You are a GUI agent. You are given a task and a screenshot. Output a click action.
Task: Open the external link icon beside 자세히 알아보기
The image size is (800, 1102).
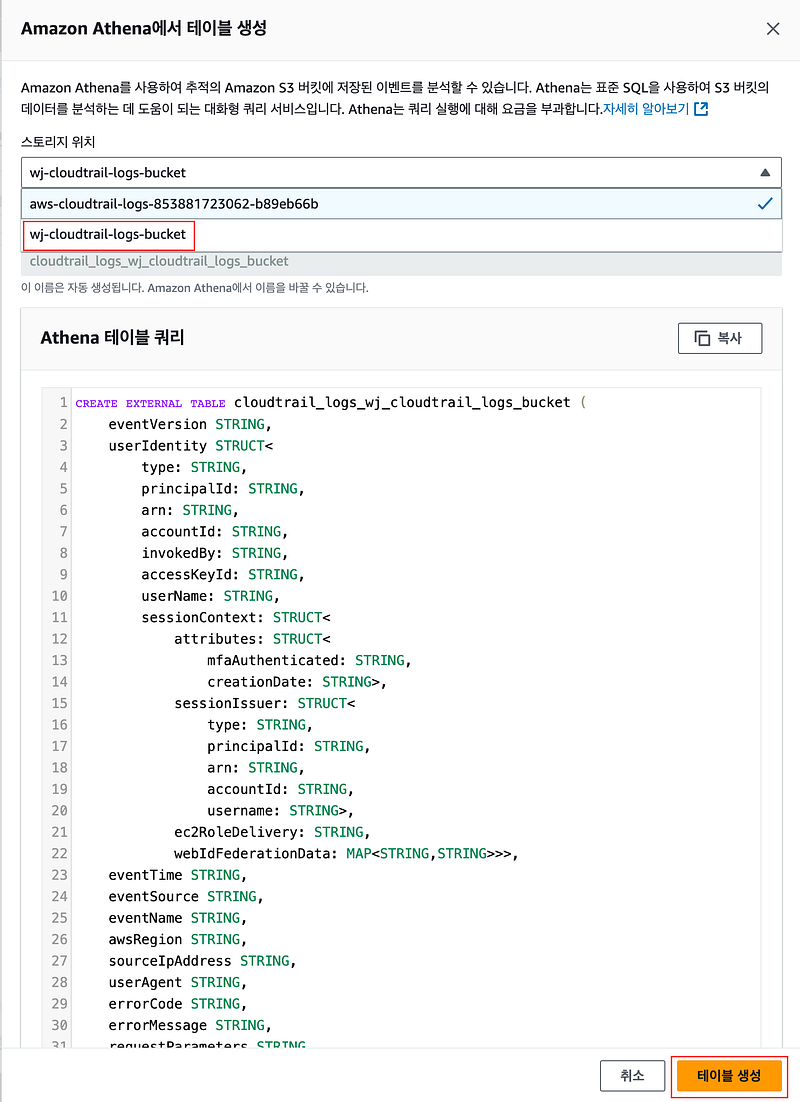pyautogui.click(x=701, y=109)
